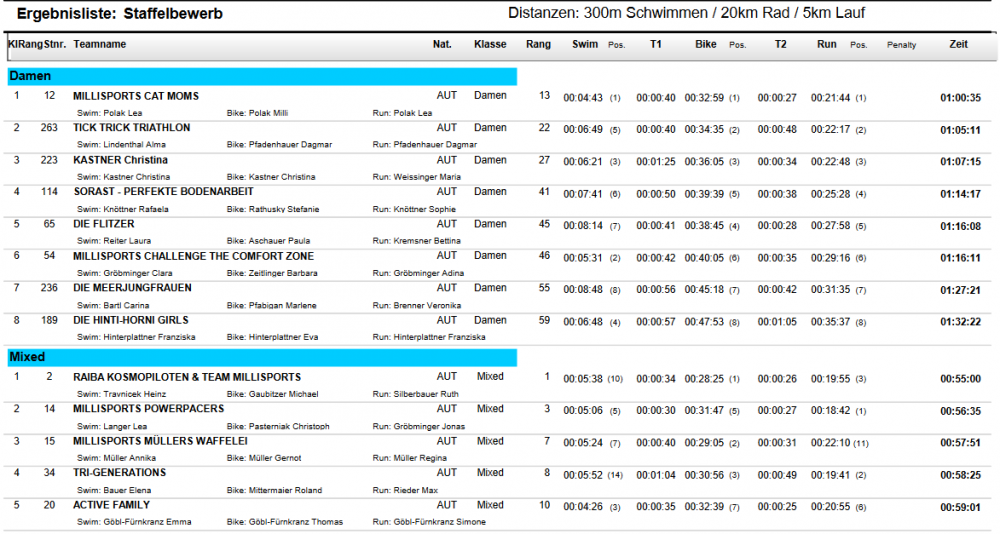The width and height of the screenshot is (1000, 534).
Task: Click the Zeit column header
Action: click(958, 45)
